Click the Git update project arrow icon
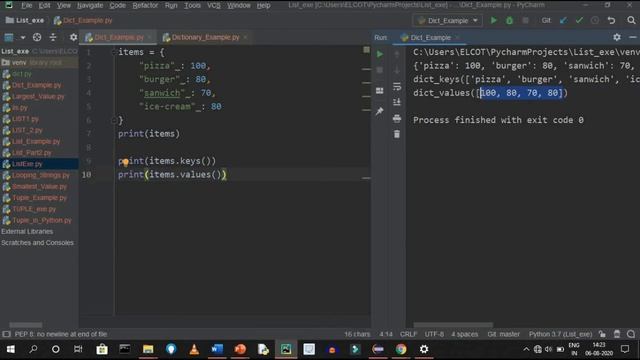The height and width of the screenshot is (360, 640). (563, 20)
